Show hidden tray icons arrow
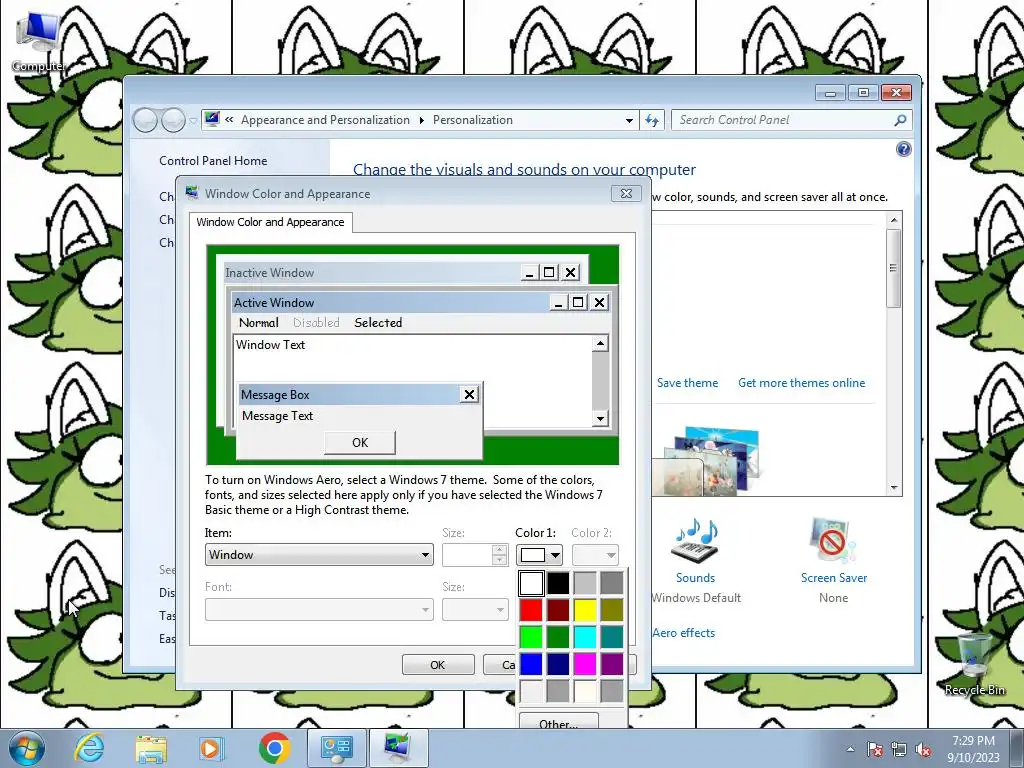This screenshot has height=768, width=1024. coord(850,749)
